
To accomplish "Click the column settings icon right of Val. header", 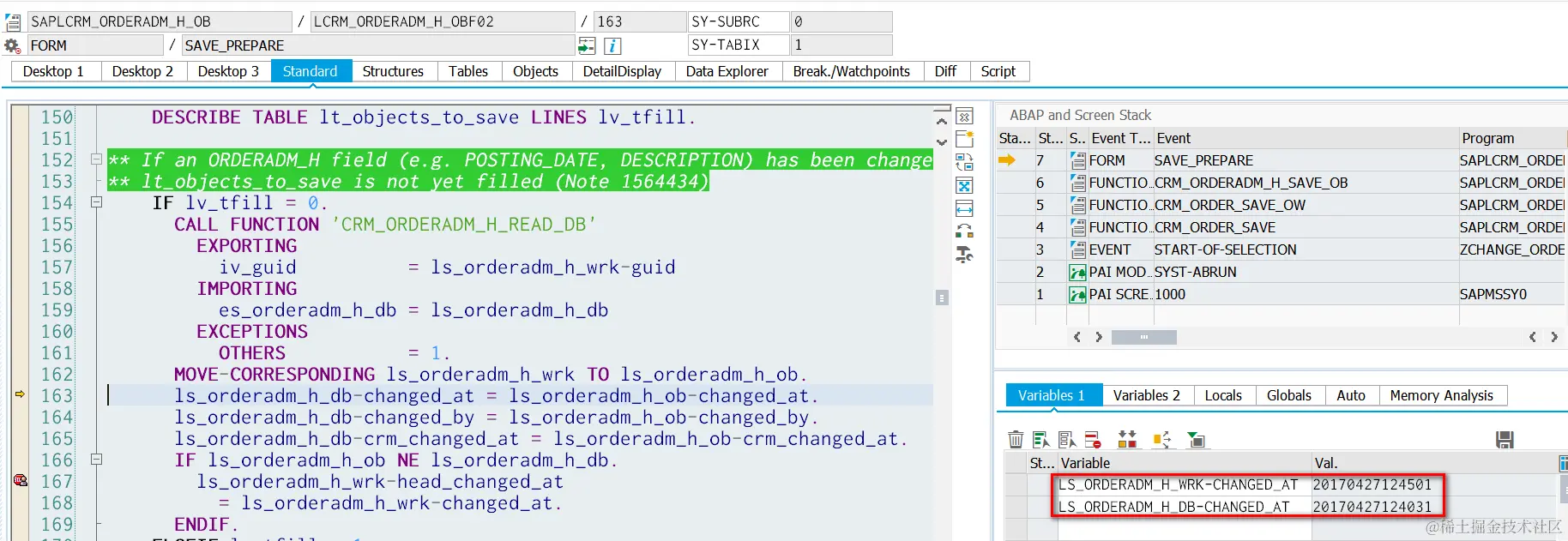I will pyautogui.click(x=1563, y=463).
